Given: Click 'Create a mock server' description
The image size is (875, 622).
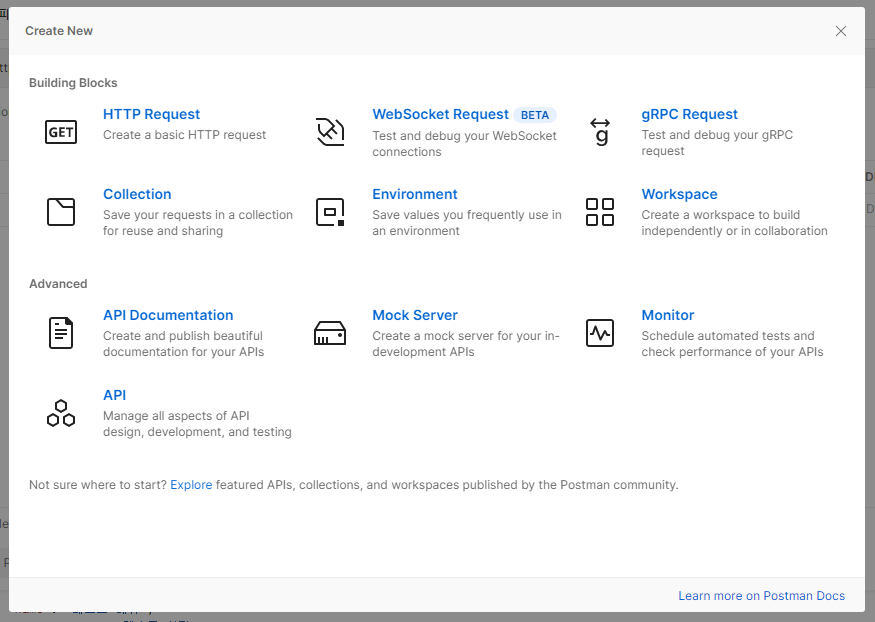Looking at the screenshot, I should tap(465, 344).
